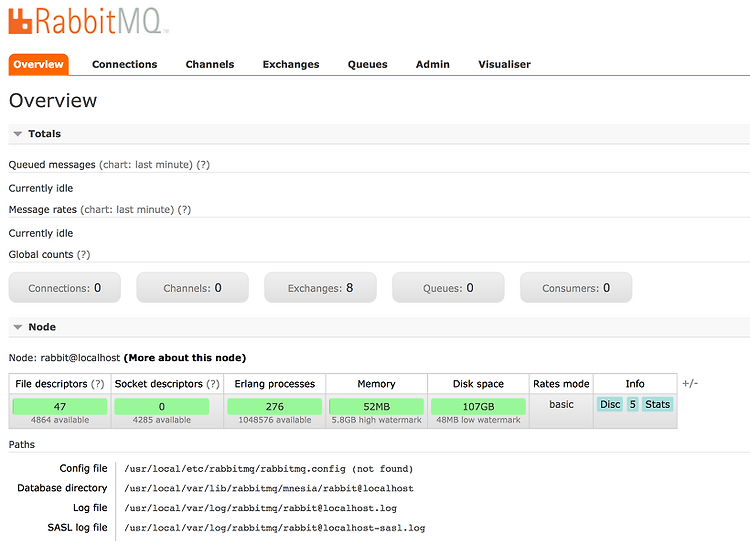Click the 4864 available text
The height and width of the screenshot is (545, 750).
click(x=60, y=420)
